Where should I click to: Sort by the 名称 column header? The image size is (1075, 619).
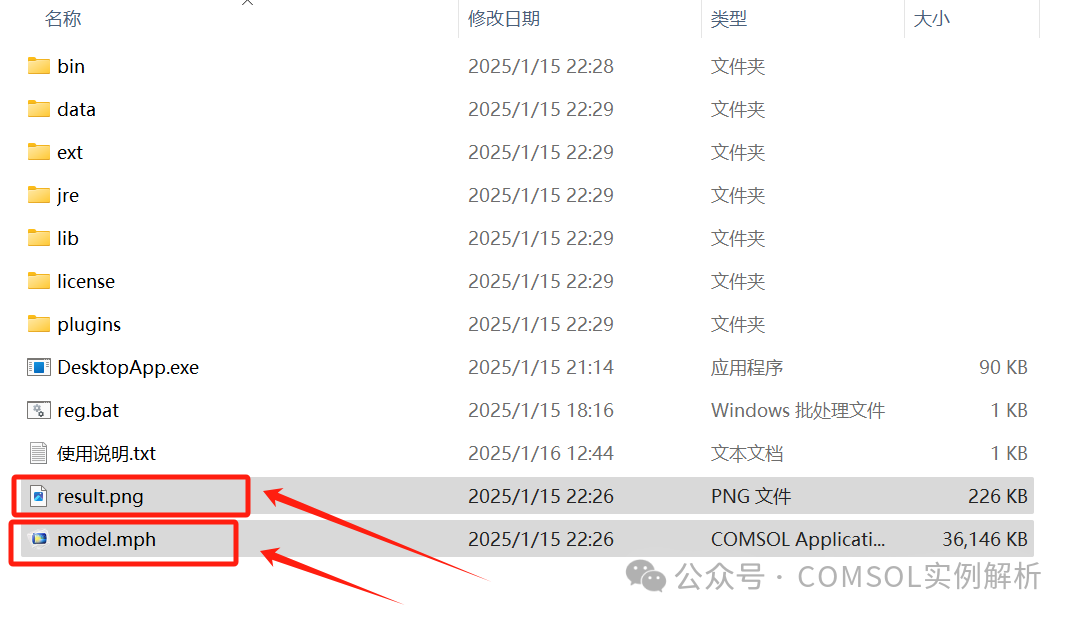coord(62,19)
